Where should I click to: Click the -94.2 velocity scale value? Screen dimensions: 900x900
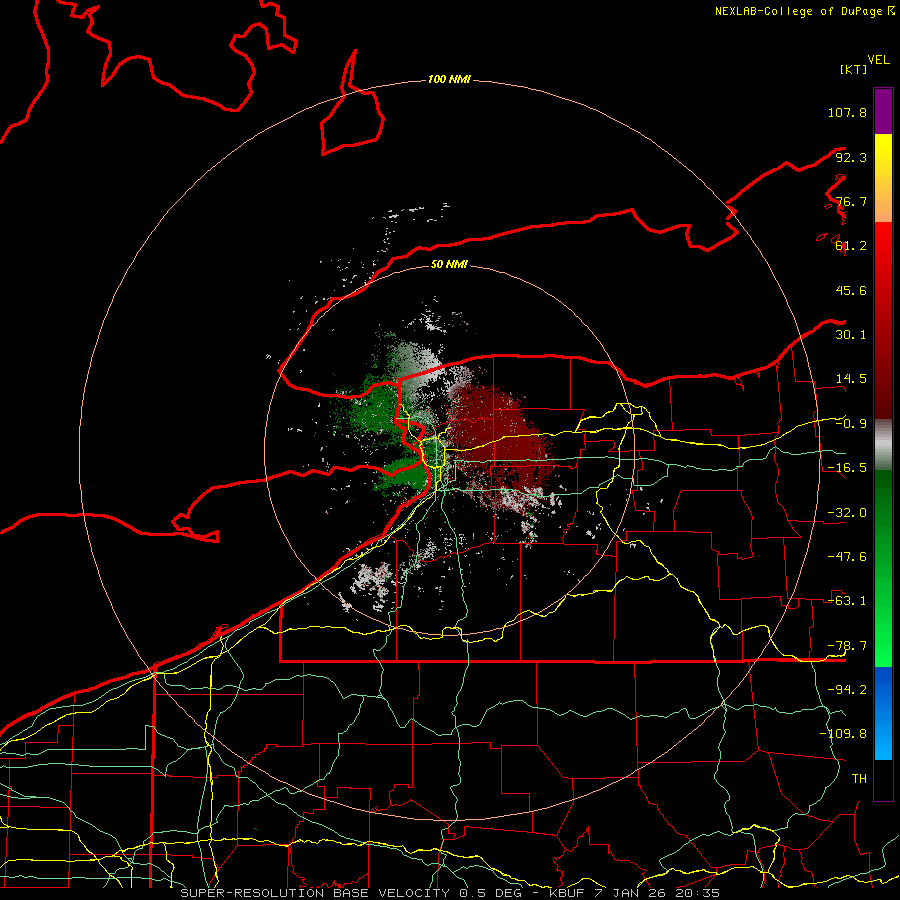coord(847,690)
